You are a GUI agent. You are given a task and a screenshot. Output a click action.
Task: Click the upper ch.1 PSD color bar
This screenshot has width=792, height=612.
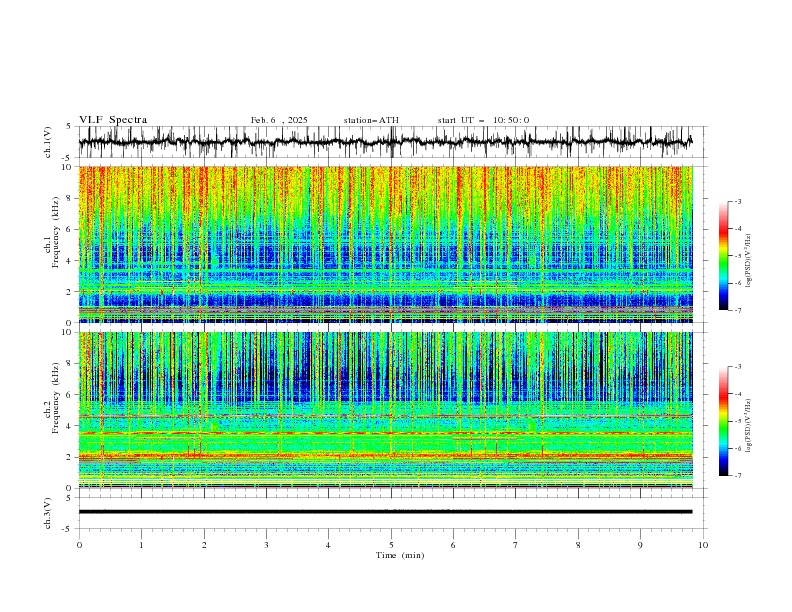point(723,256)
